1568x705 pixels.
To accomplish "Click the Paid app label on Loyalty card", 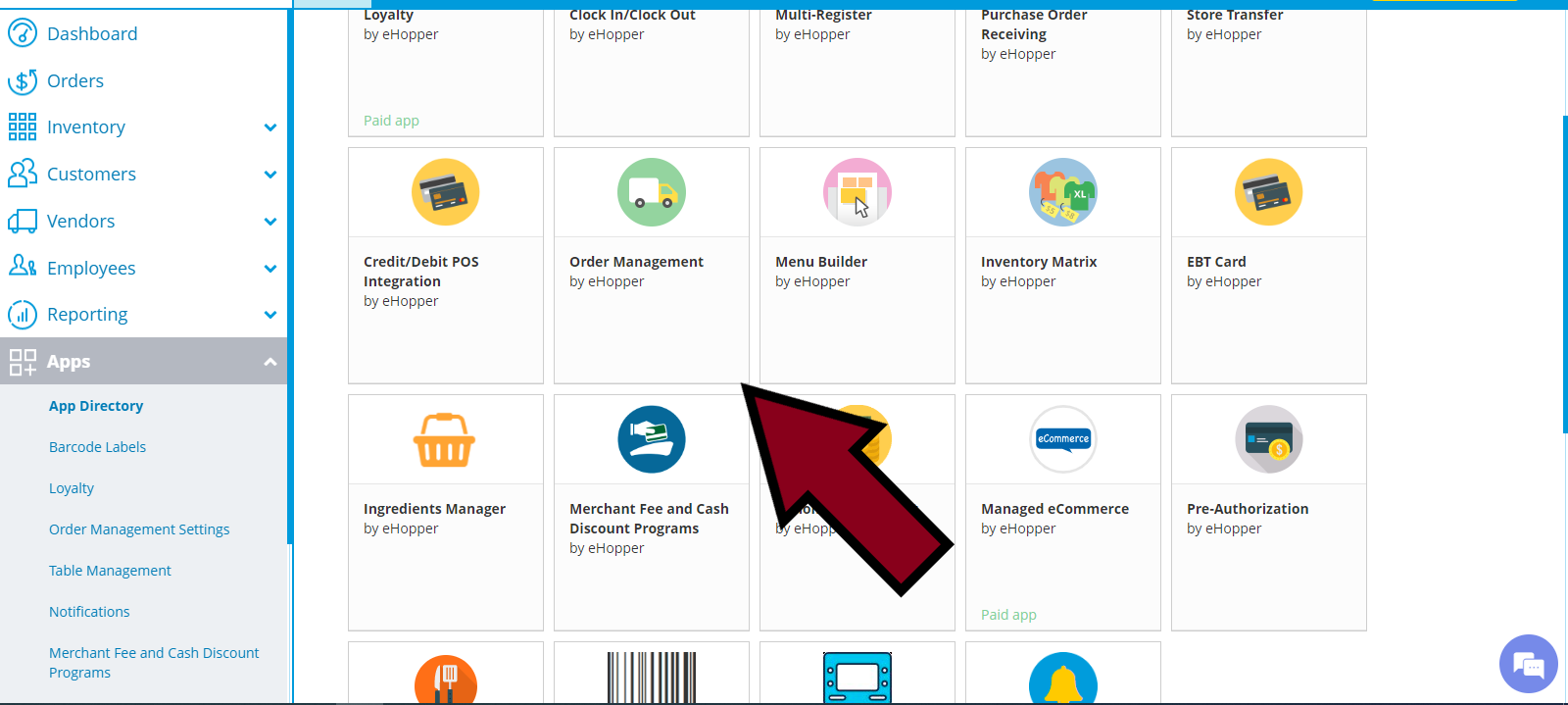I will (391, 121).
